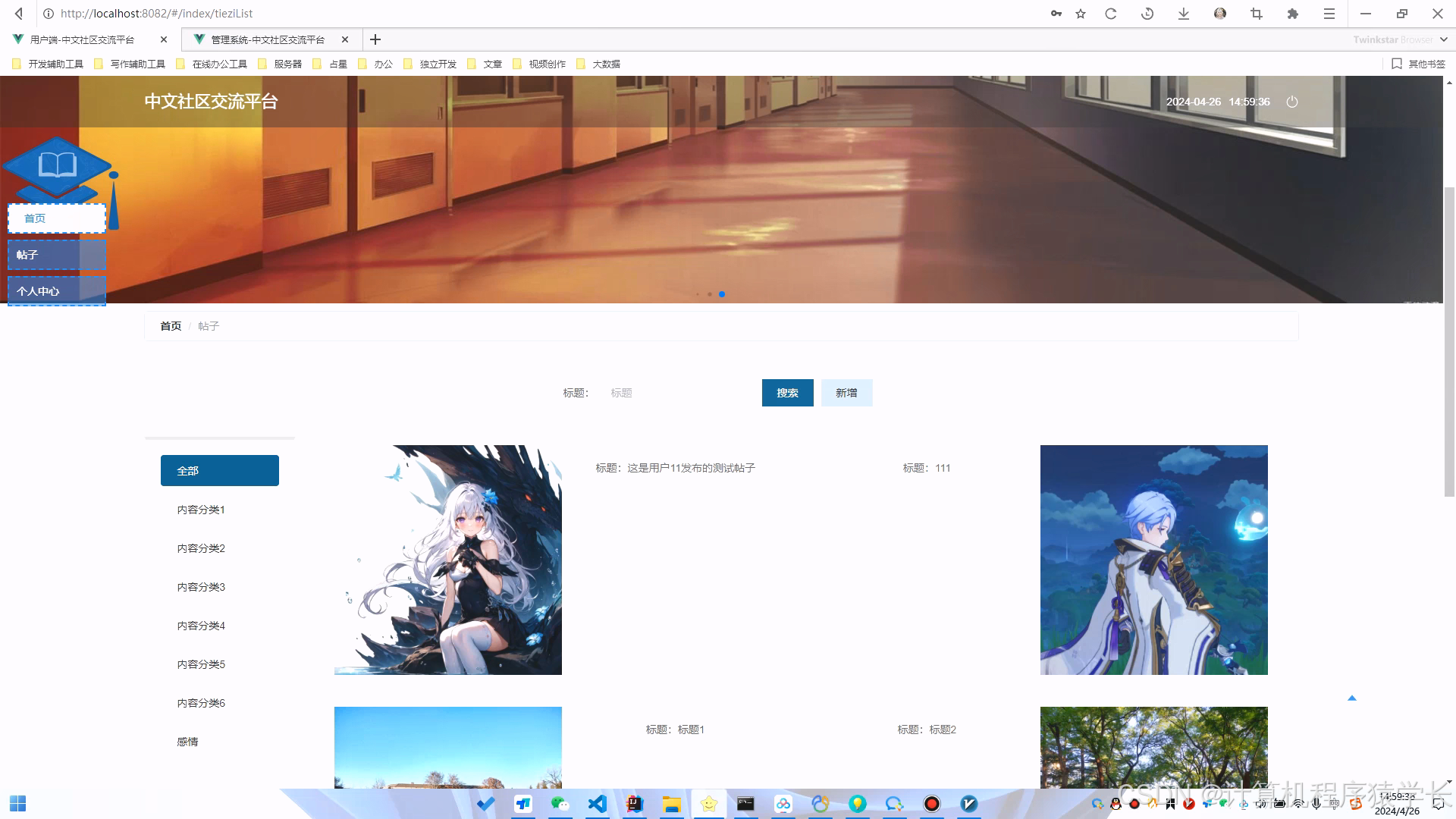Open the extensions puzzle icon
This screenshot has width=1456, height=819.
1293,14
